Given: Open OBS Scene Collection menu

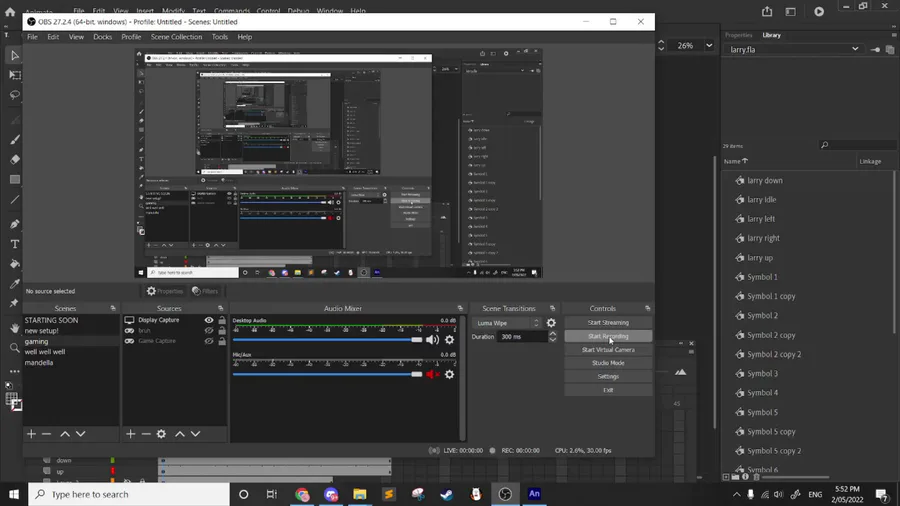Looking at the screenshot, I should pos(176,37).
